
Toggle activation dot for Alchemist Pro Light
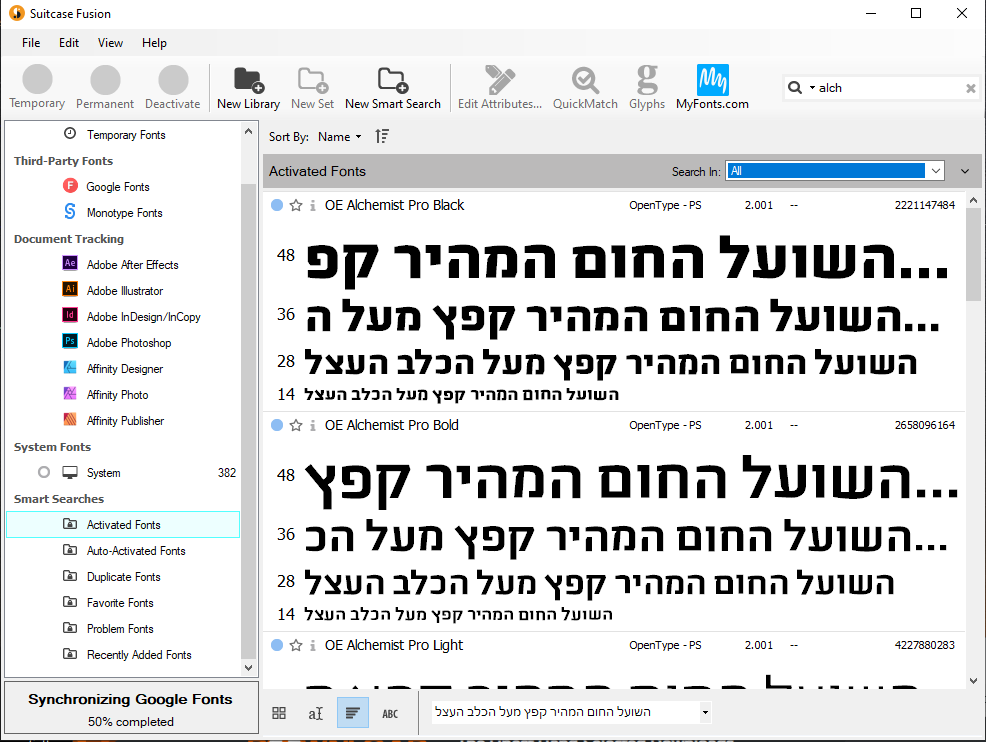coord(277,645)
